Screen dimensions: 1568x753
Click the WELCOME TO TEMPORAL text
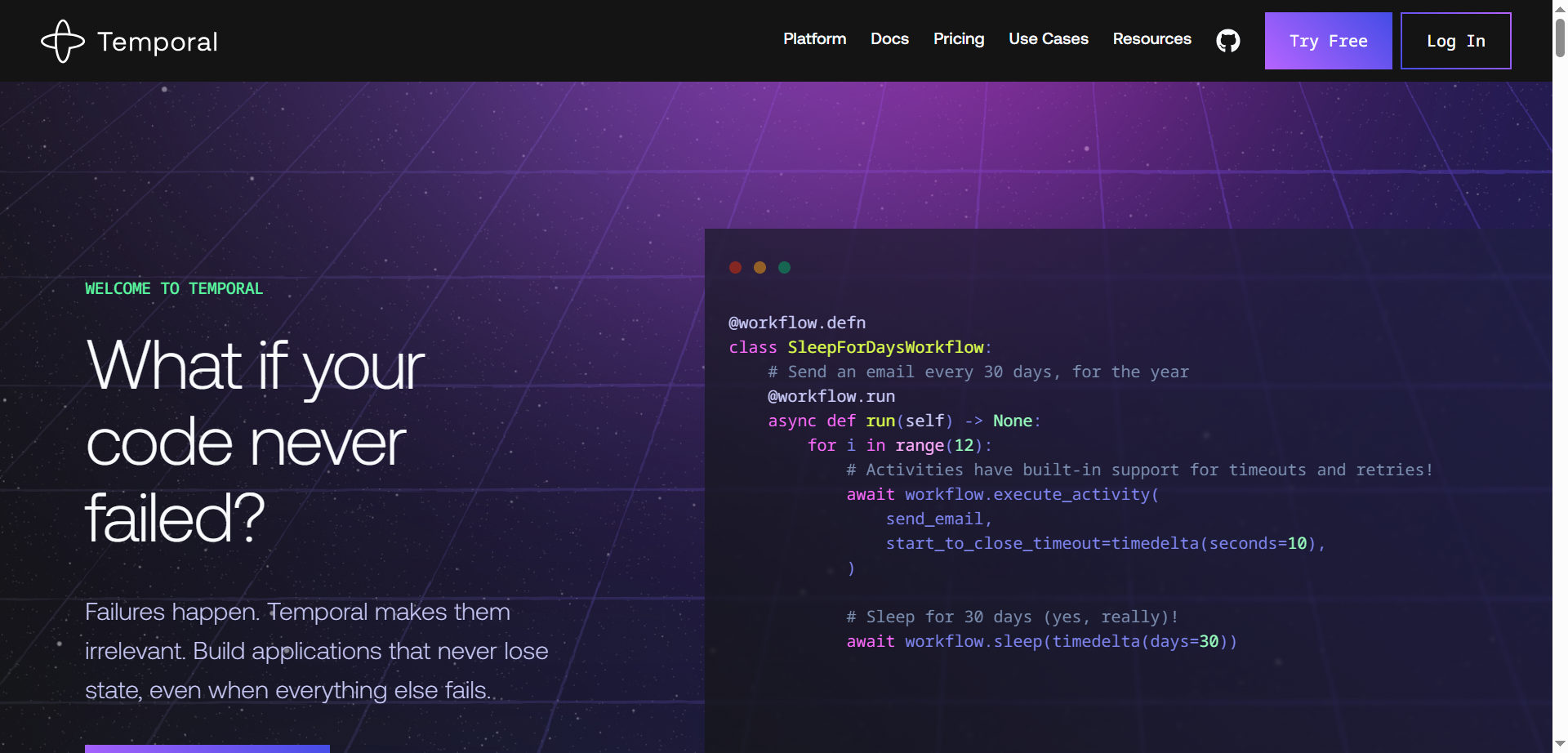[x=174, y=288]
